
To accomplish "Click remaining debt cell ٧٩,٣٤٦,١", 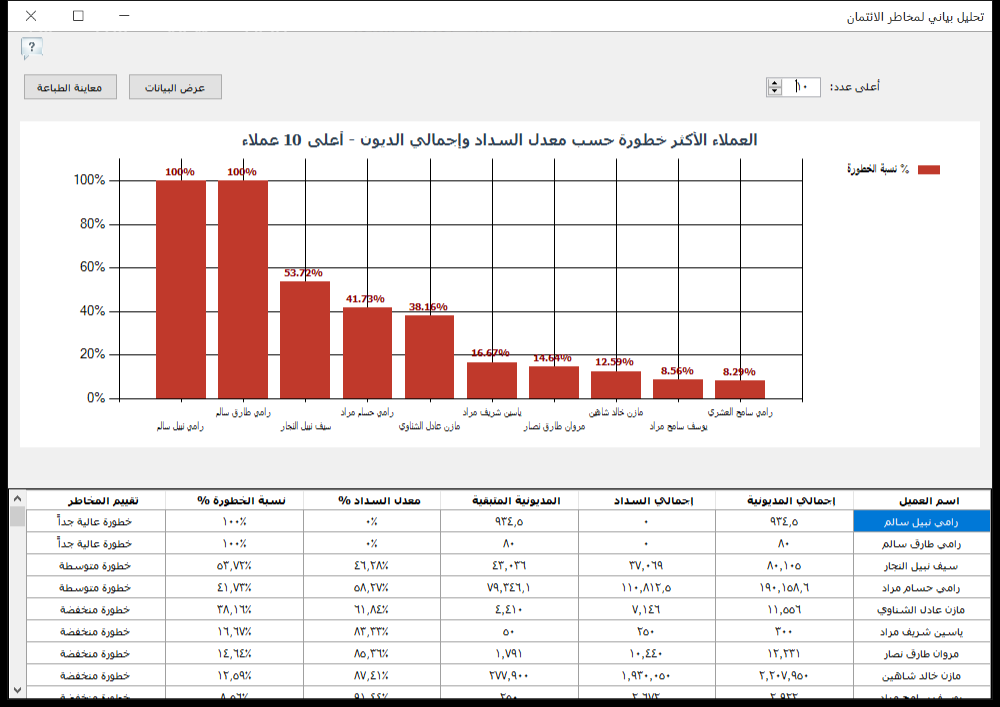I will click(x=508, y=588).
